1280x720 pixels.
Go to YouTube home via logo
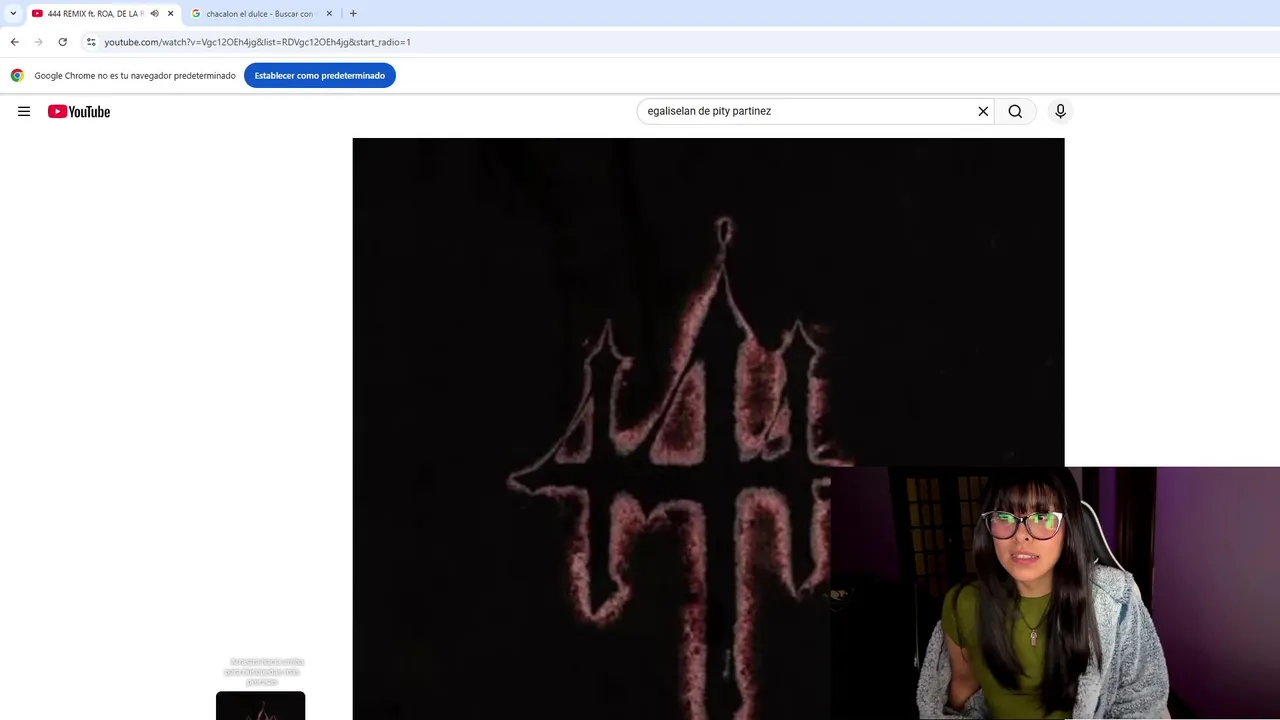[x=79, y=111]
